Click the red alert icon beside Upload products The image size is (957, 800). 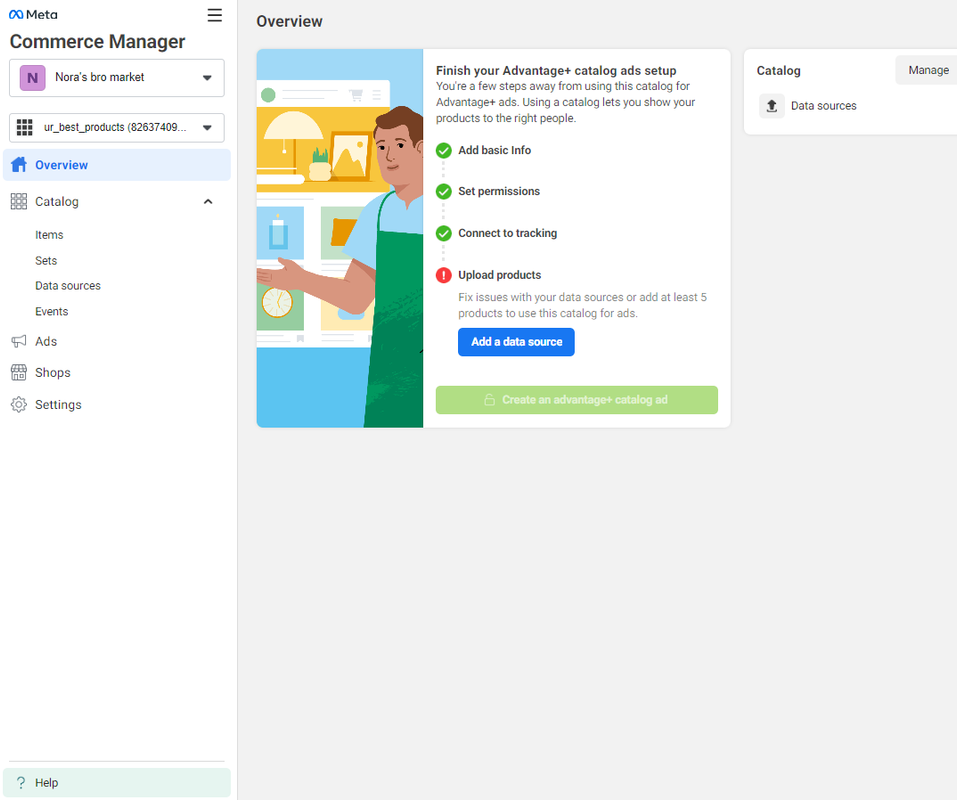point(444,275)
